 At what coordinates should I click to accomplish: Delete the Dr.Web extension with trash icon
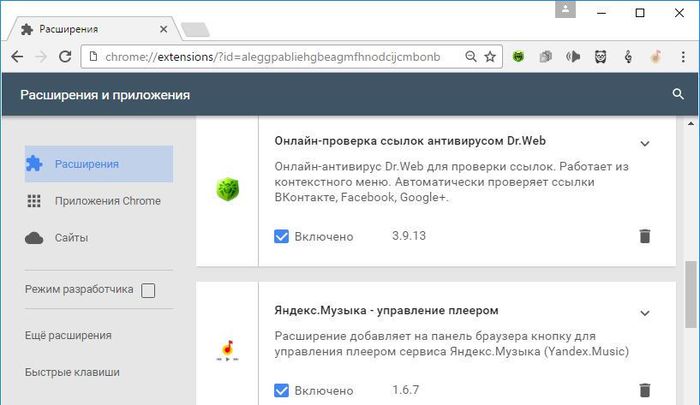pos(645,236)
